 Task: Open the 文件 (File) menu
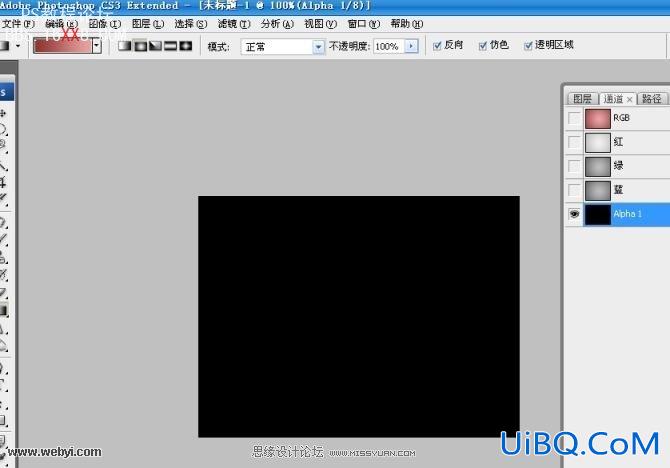click(x=18, y=24)
